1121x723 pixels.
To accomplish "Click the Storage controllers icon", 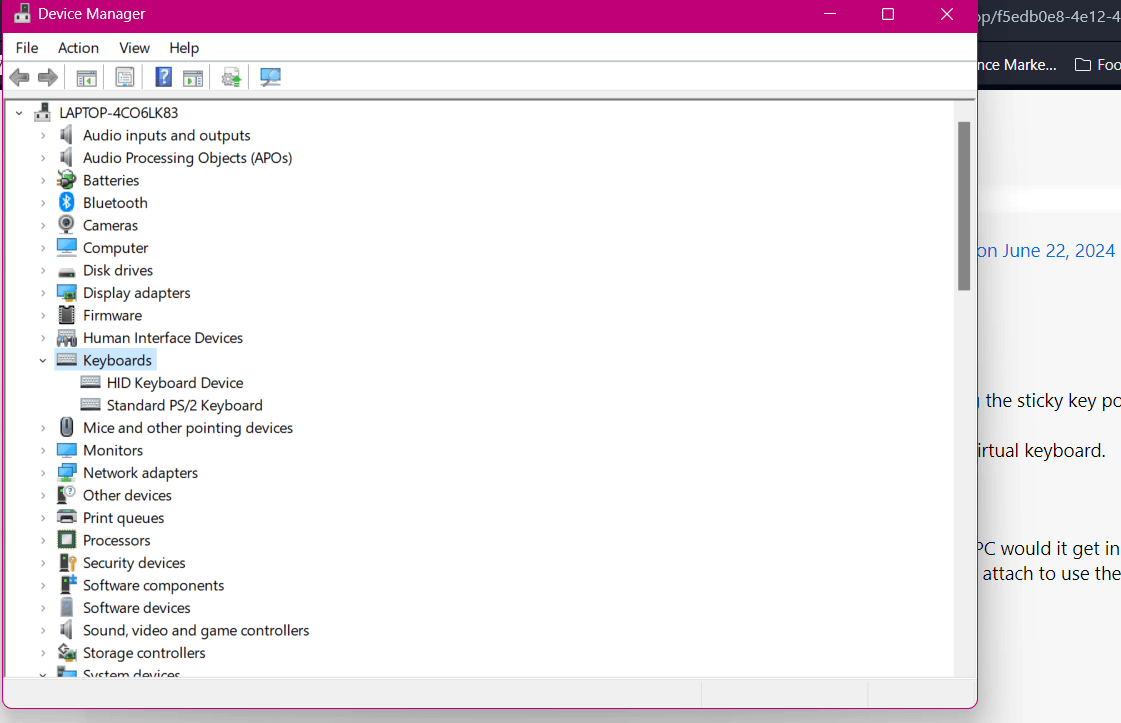I will point(67,652).
